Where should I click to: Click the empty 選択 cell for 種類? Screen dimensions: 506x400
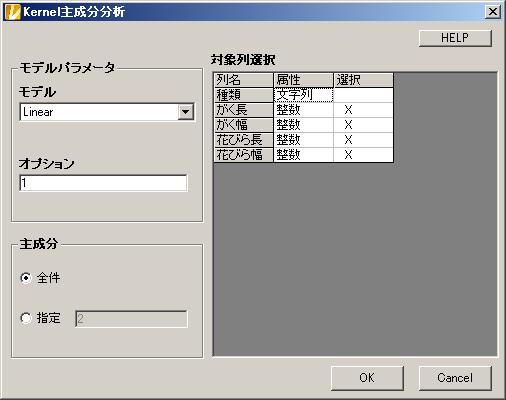(363, 95)
